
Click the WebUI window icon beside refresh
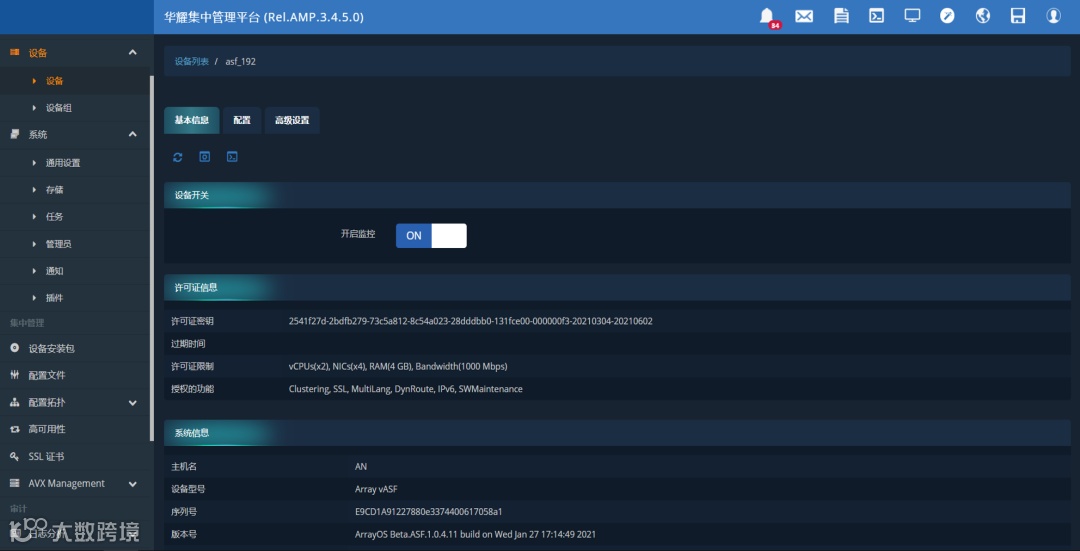pyautogui.click(x=205, y=157)
